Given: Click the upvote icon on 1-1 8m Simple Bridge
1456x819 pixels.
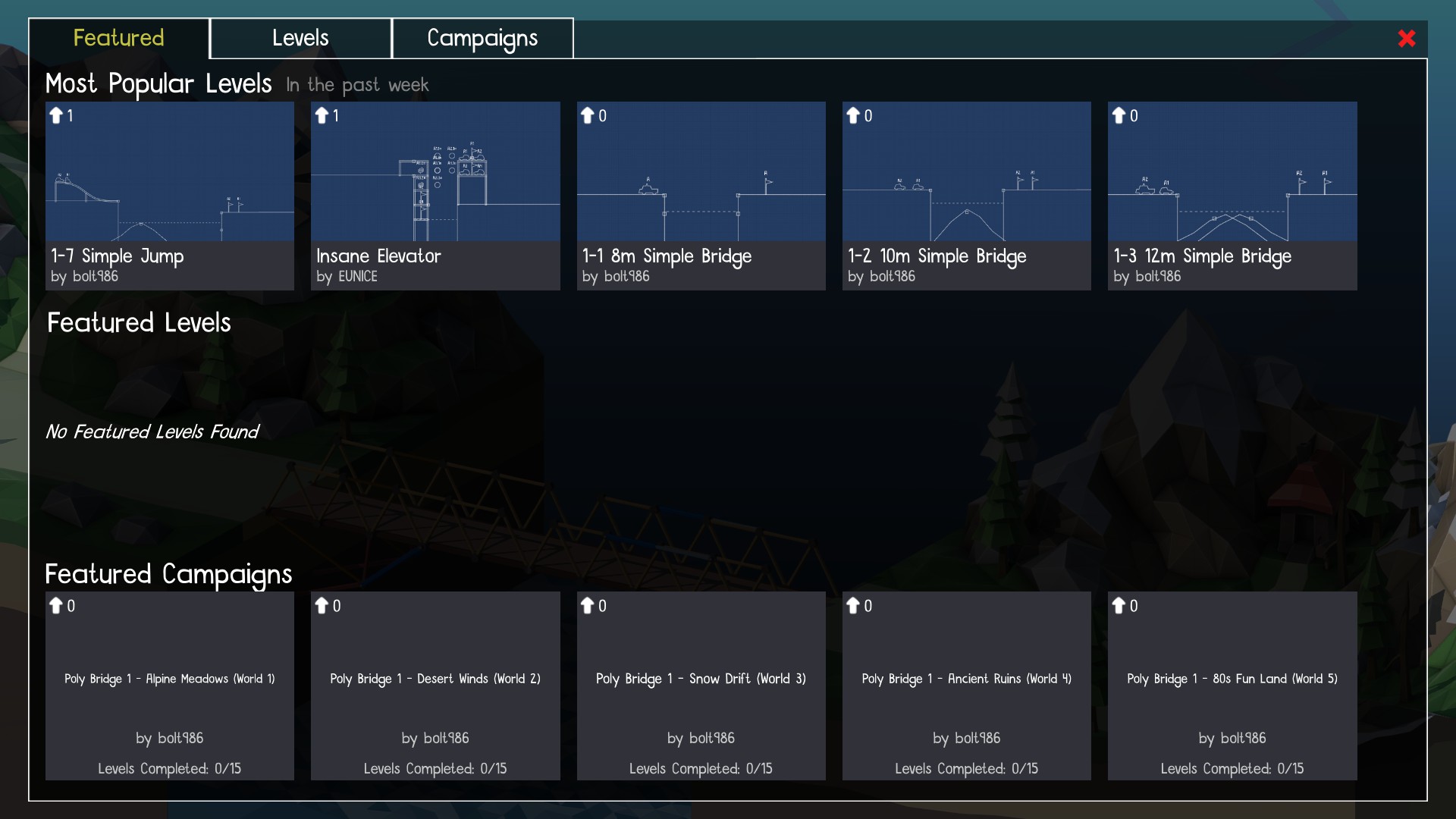Looking at the screenshot, I should click(x=590, y=115).
